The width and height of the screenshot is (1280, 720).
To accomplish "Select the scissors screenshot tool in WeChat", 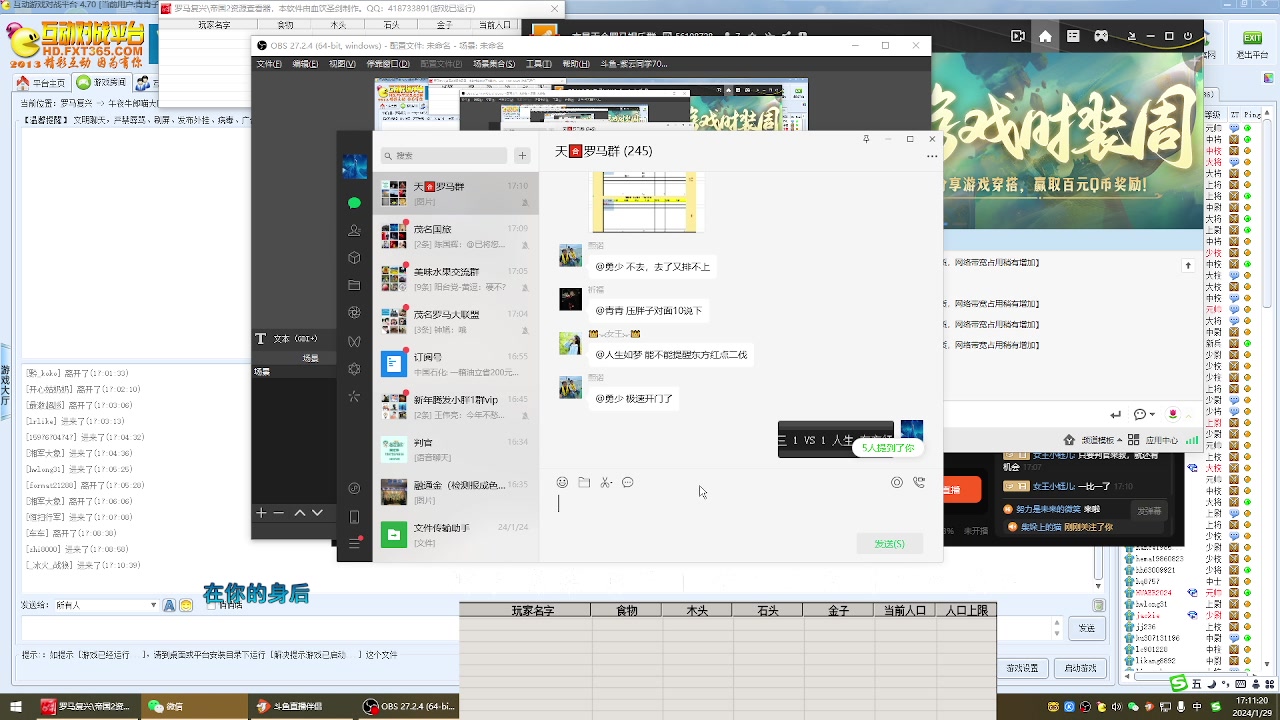I will (606, 482).
